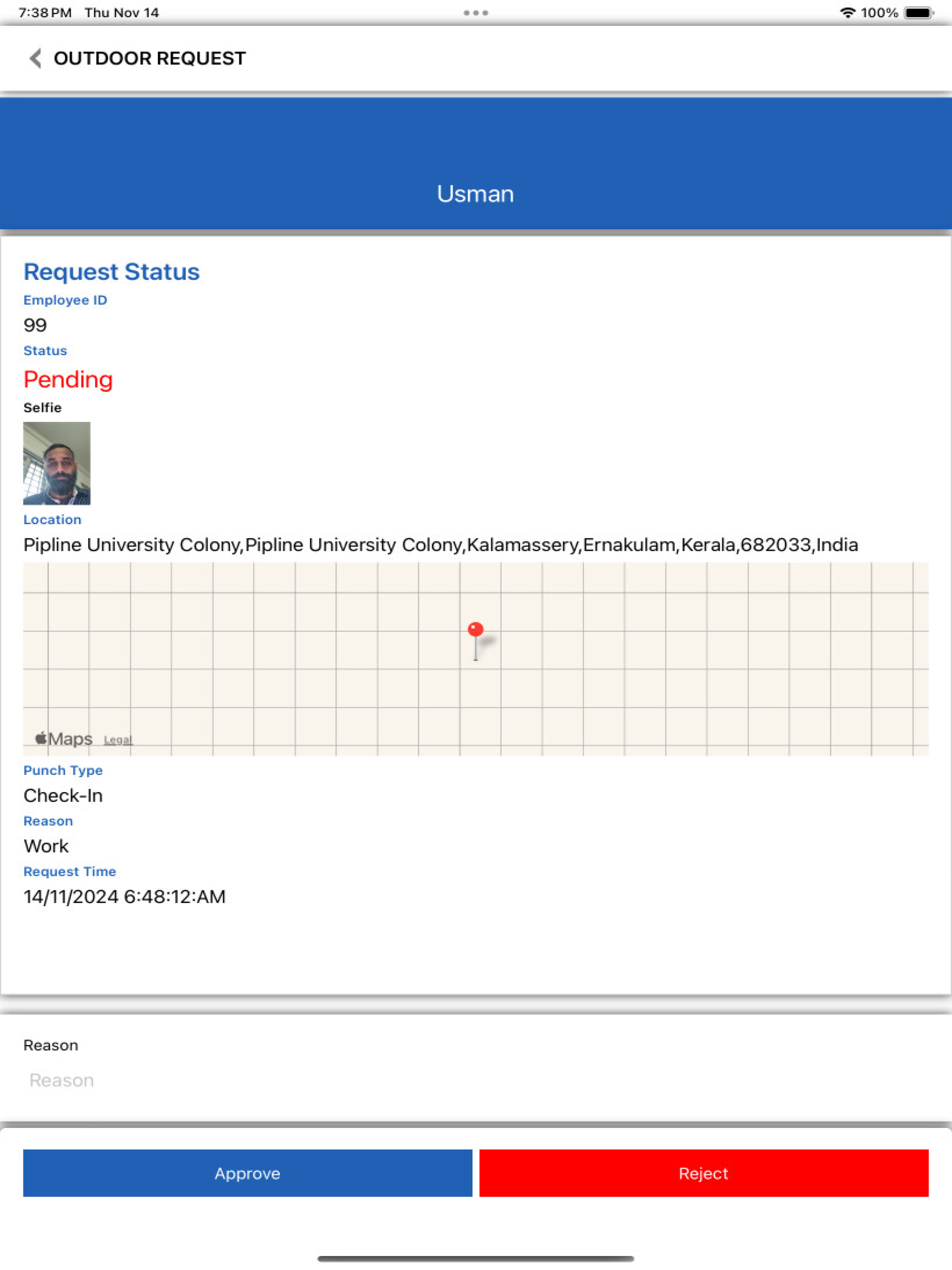This screenshot has height=1270, width=952.
Task: Tap the battery status icon
Action: point(919,12)
